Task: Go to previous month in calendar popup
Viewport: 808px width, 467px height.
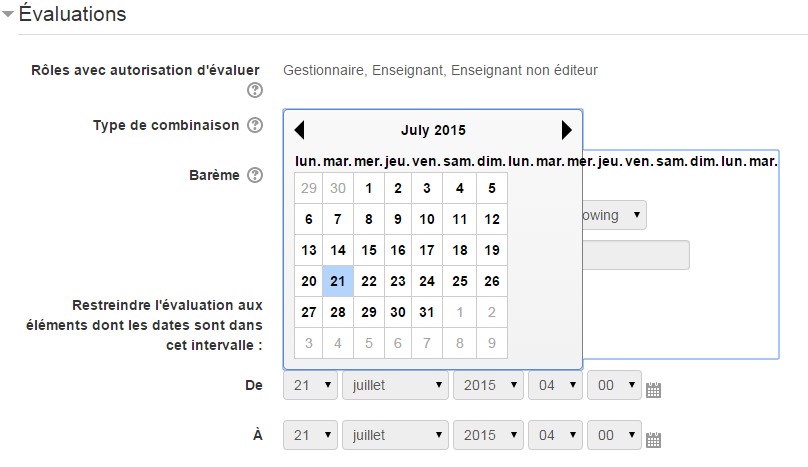Action: [299, 130]
